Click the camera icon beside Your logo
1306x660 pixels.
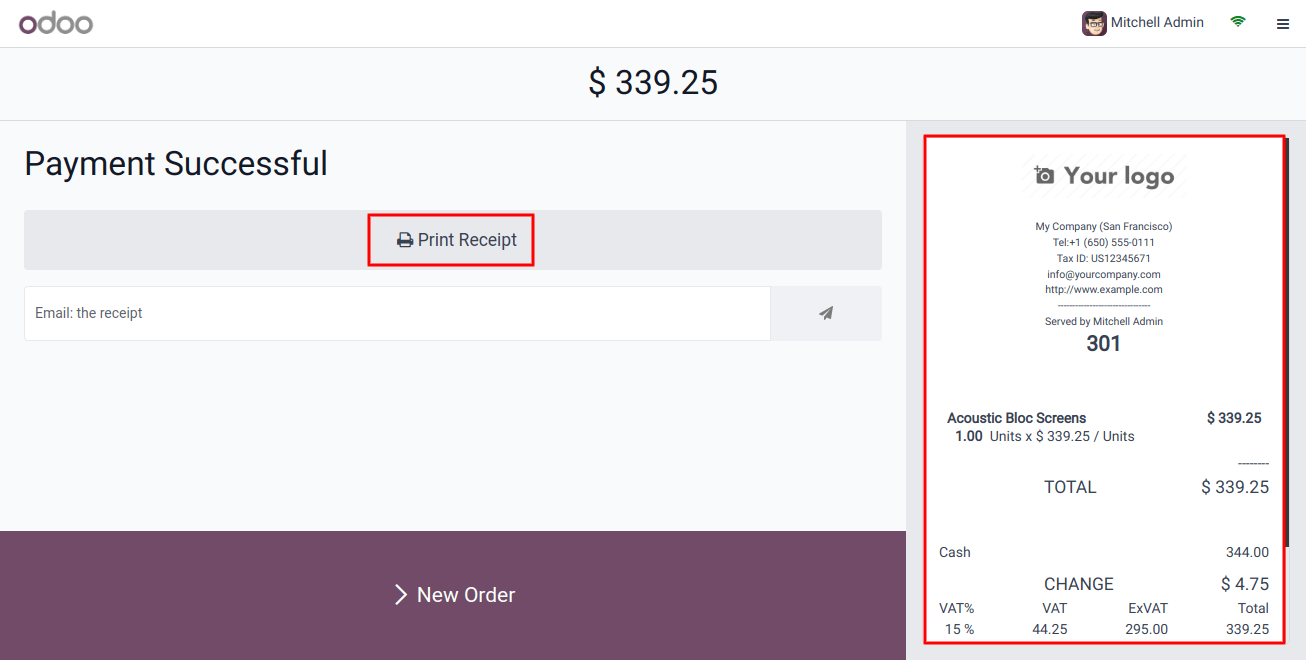[x=1044, y=176]
